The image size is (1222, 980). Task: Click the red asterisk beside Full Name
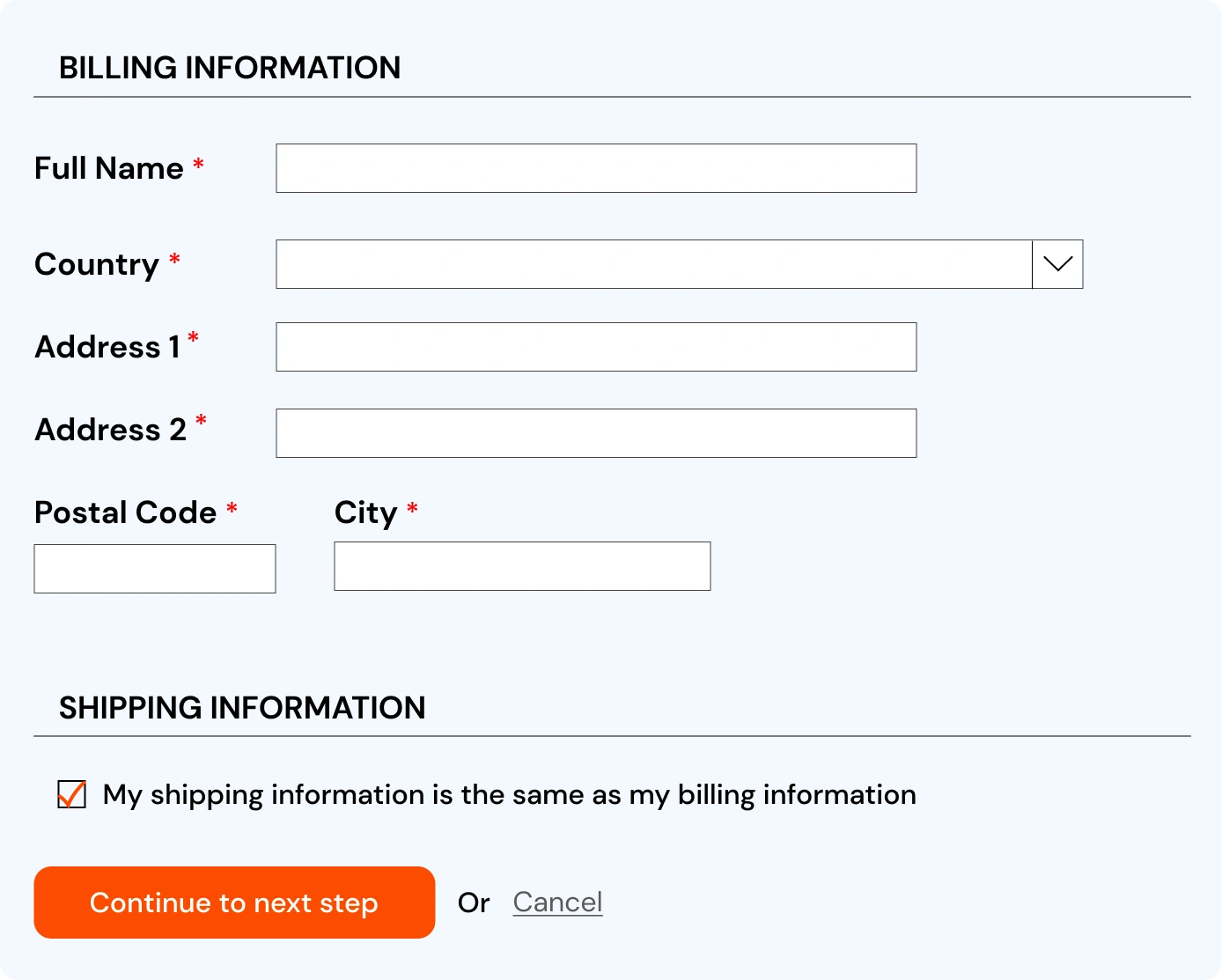tap(199, 164)
